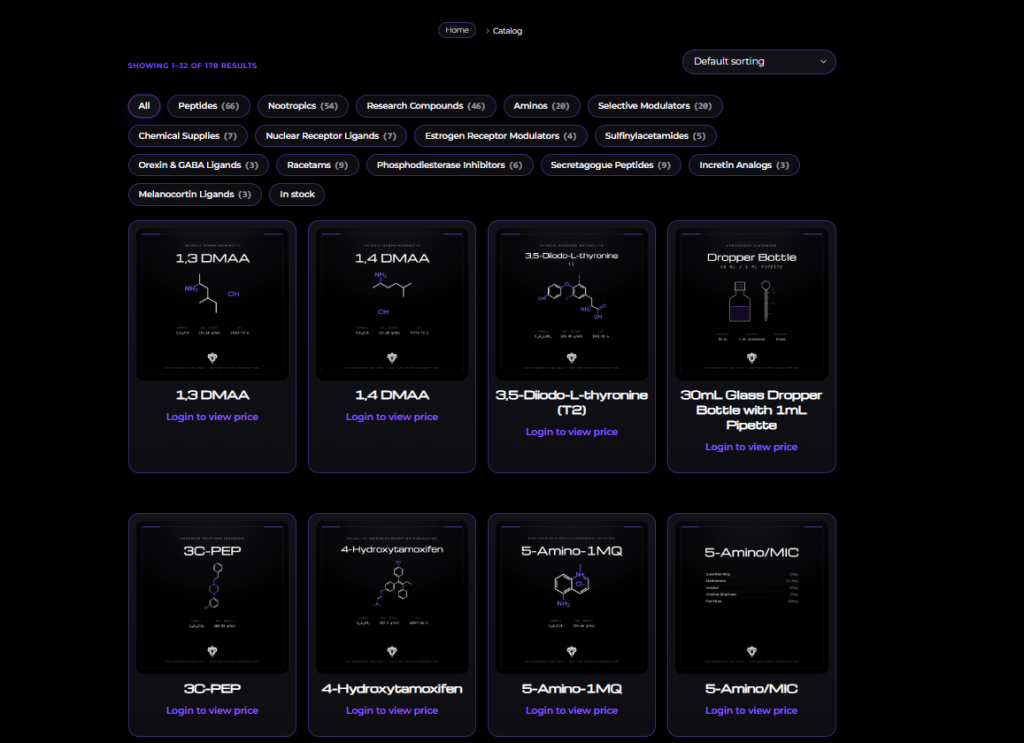View the 3,5-Diiodo-L-thyronine product thumbnail
Viewport: 1024px width, 743px height.
(571, 304)
